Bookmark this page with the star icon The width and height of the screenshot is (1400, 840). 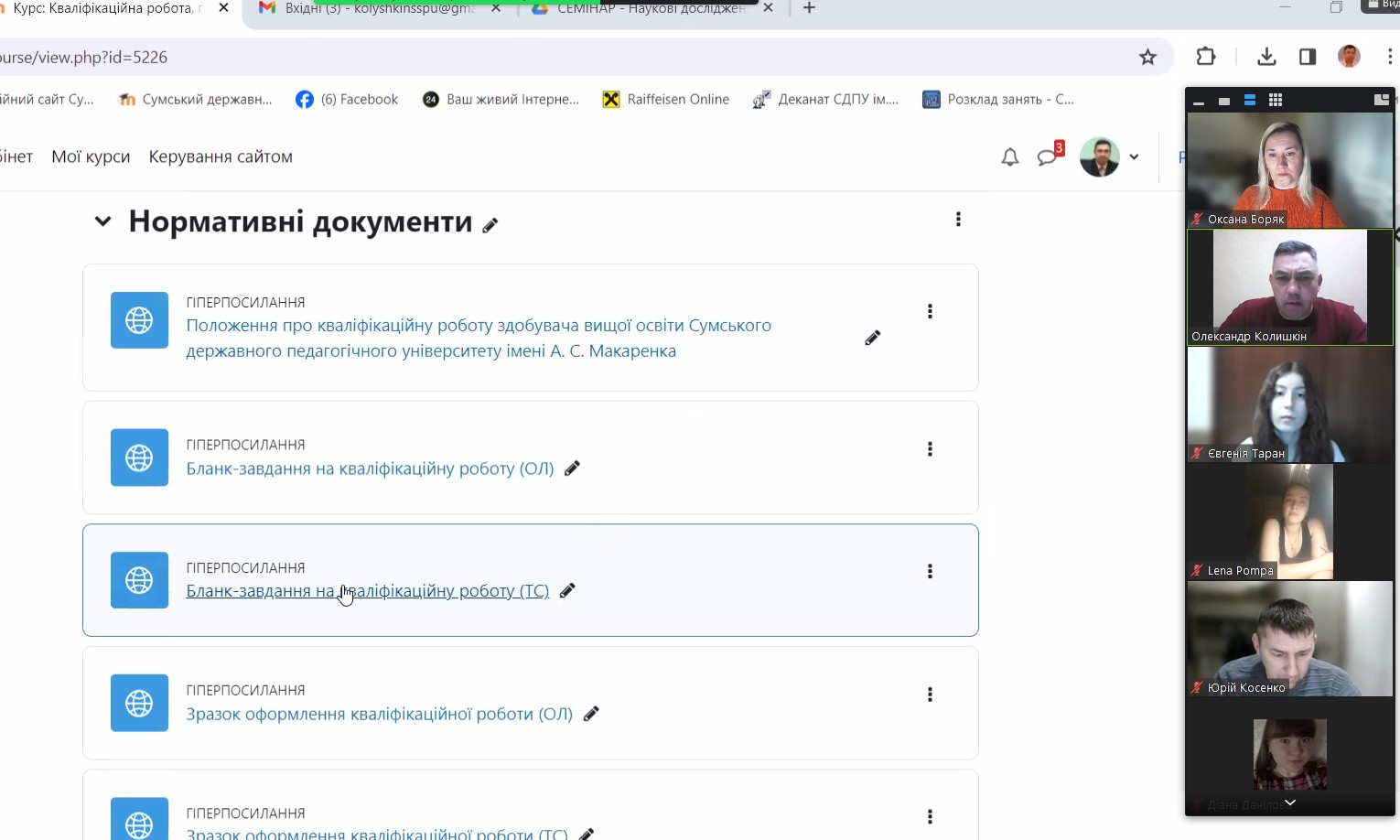1147,58
